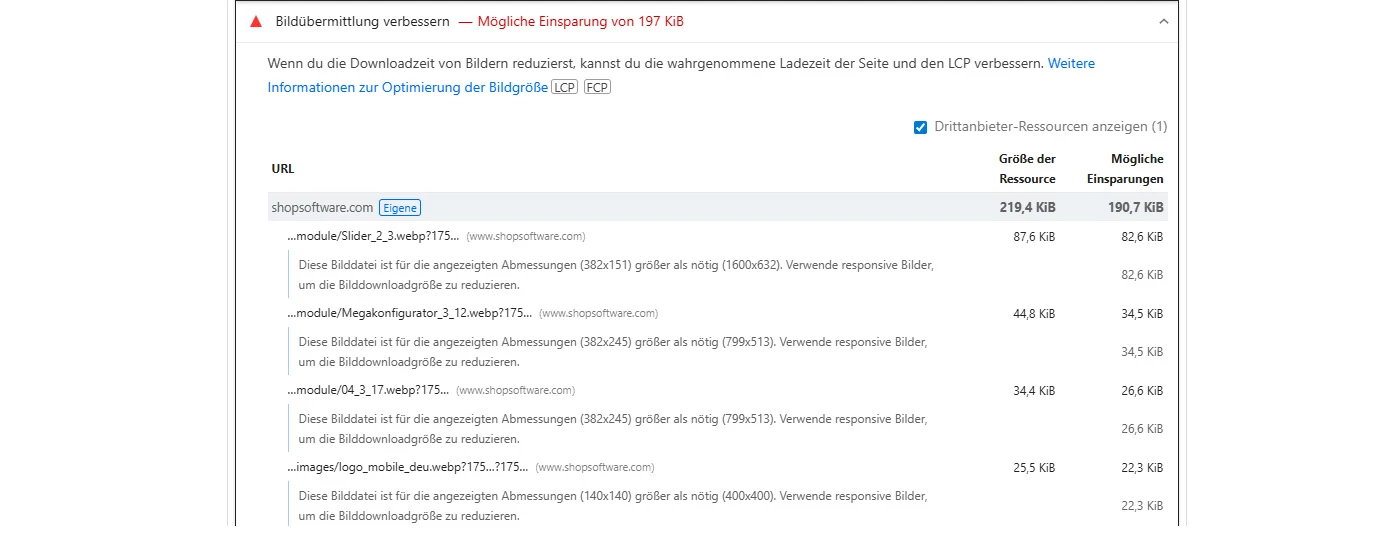Click the LCP metric badge
This screenshot has height=536, width=1400.
565,87
